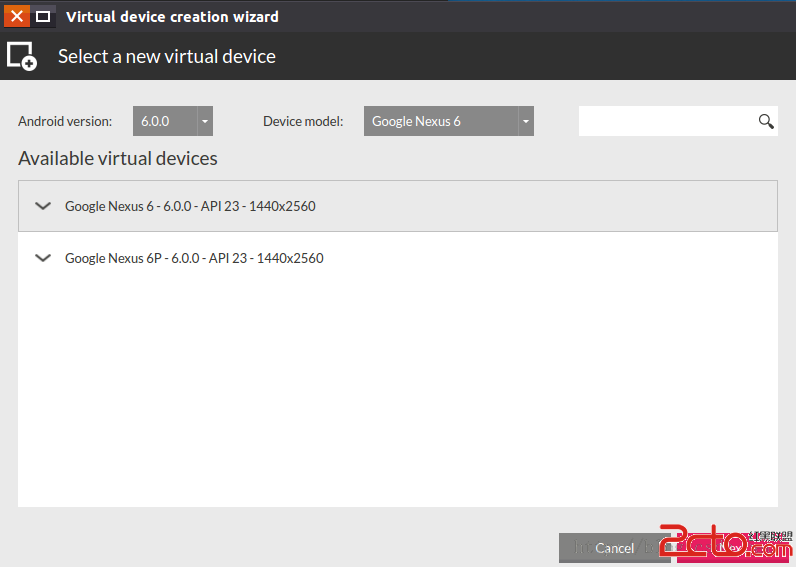Viewport: 796px width, 567px height.
Task: Select Google Nexus 6P - 6.0.0 - API 23 device
Action: pos(397,258)
